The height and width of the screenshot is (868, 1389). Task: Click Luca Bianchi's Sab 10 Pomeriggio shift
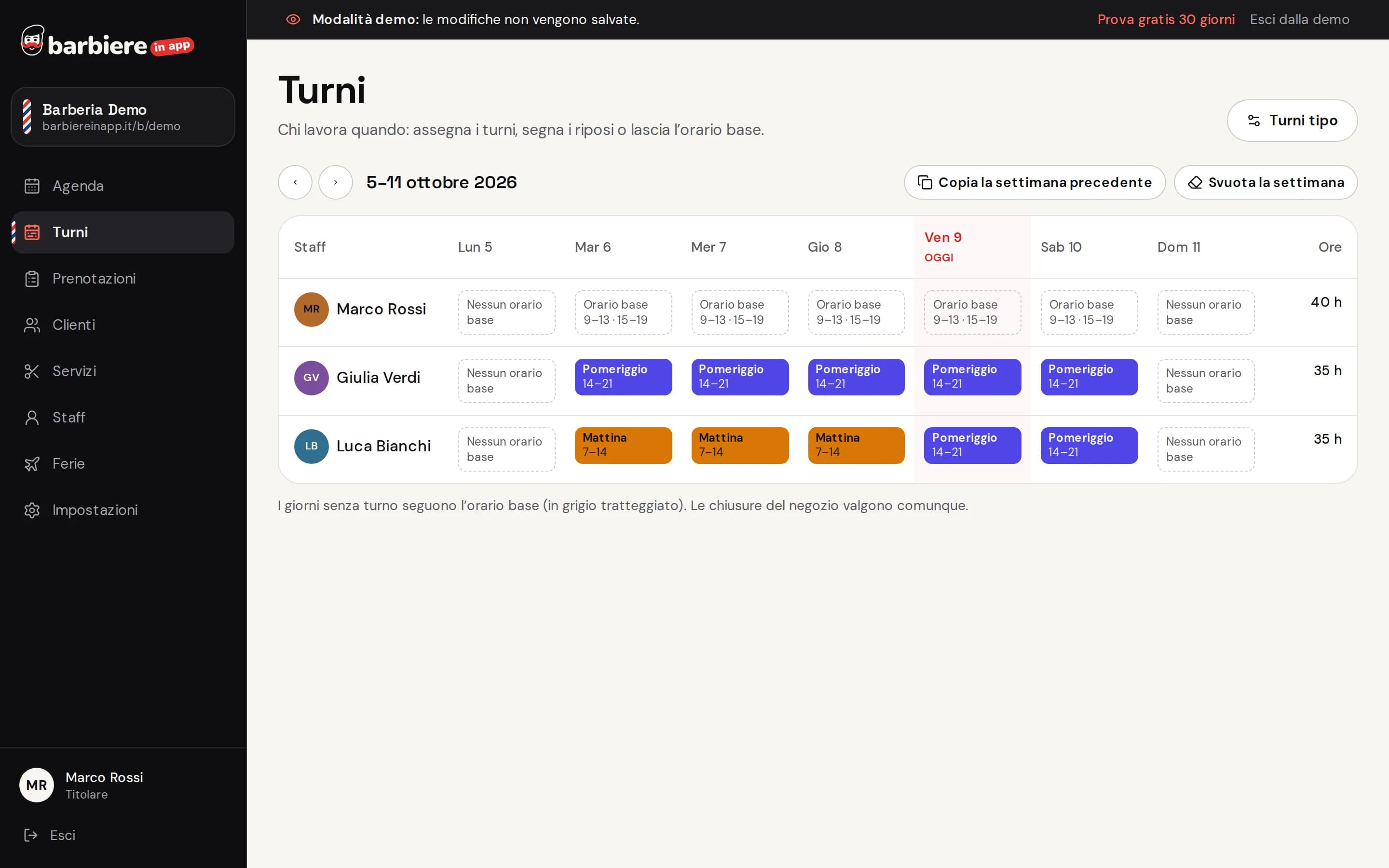click(1089, 446)
